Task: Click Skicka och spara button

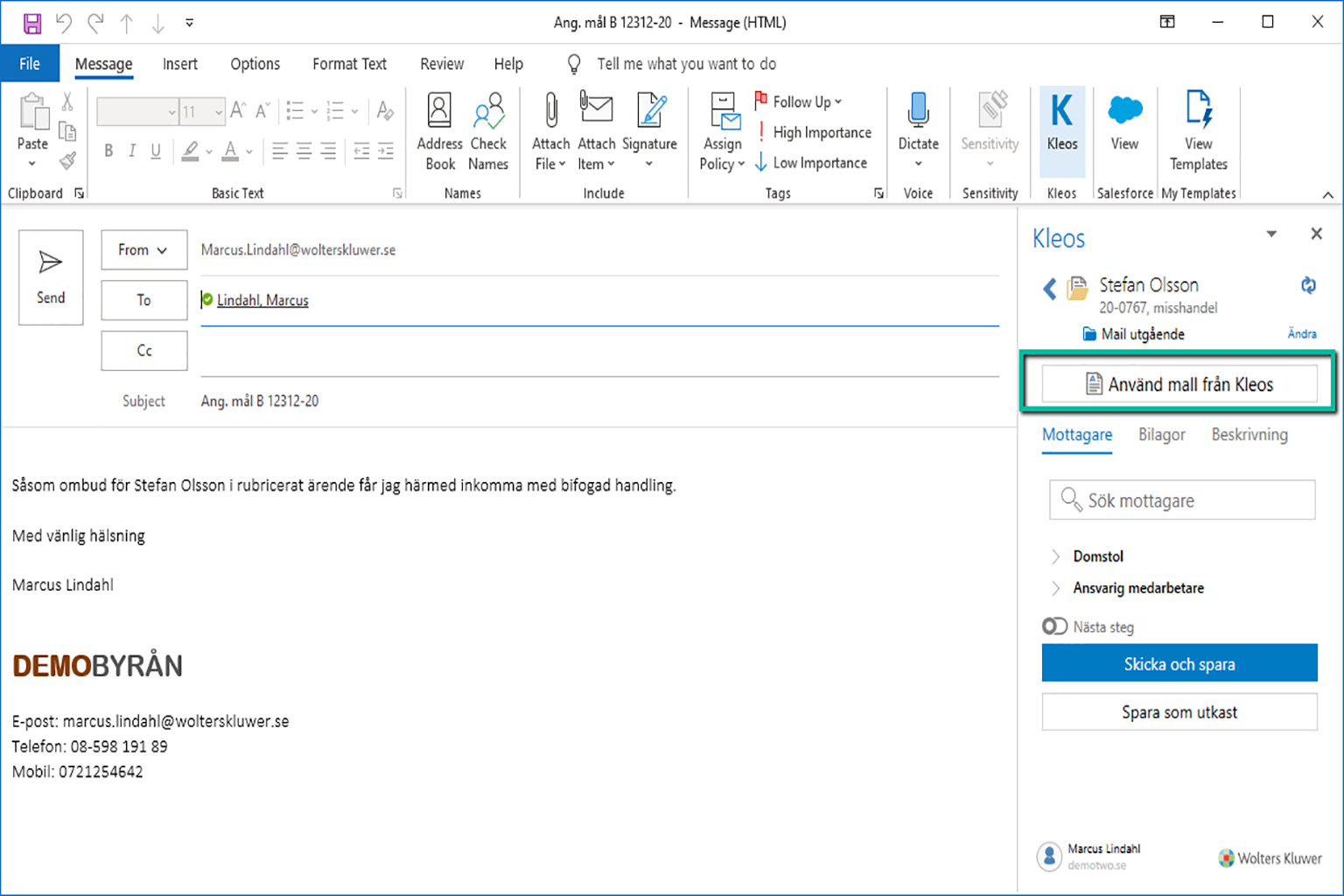Action: coord(1179,663)
